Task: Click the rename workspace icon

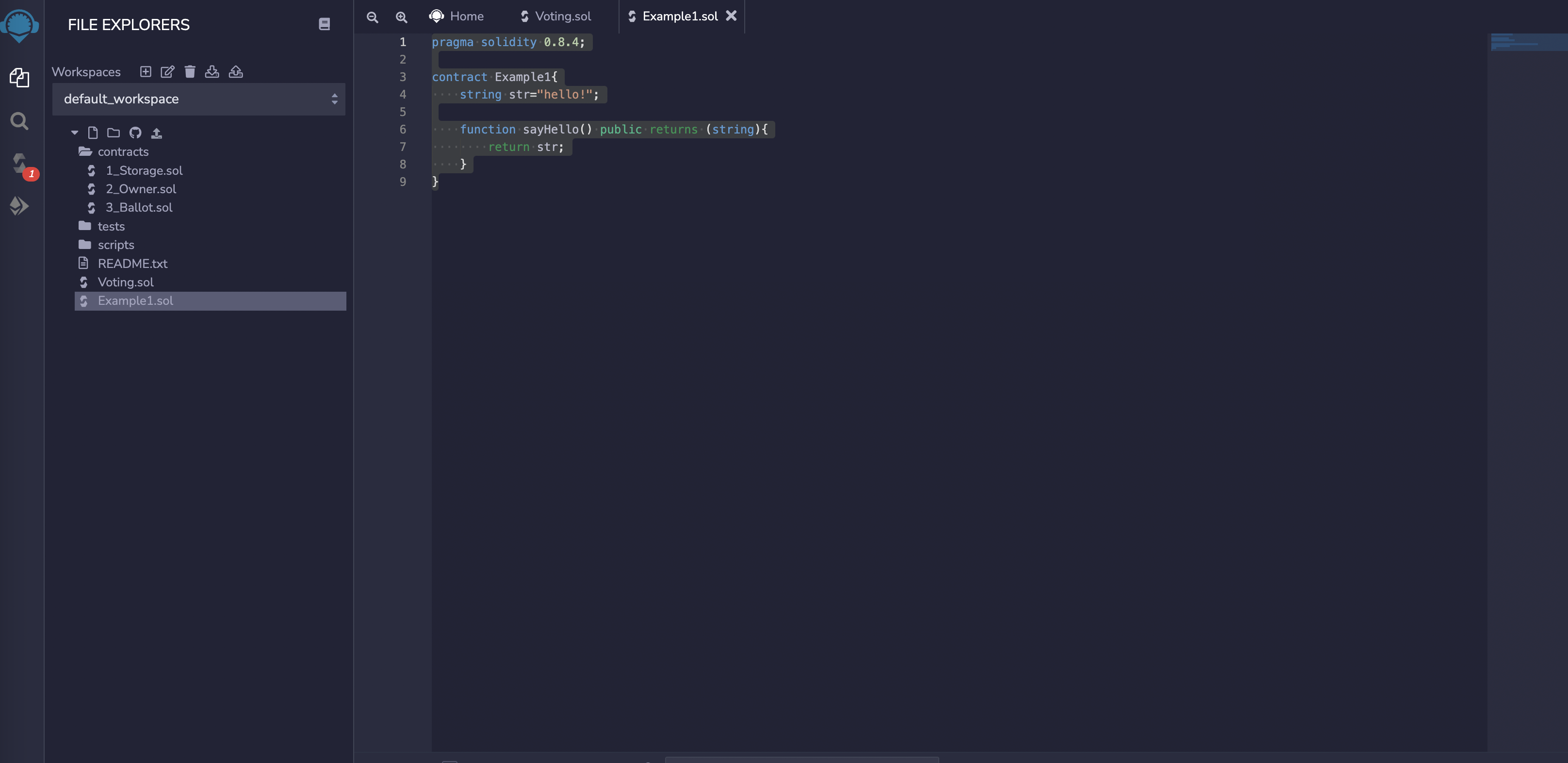Action: pos(167,72)
